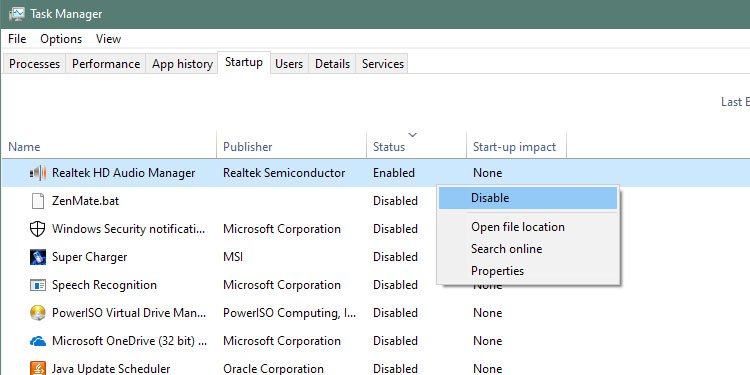Click the Super Charger app icon

pos(38,257)
